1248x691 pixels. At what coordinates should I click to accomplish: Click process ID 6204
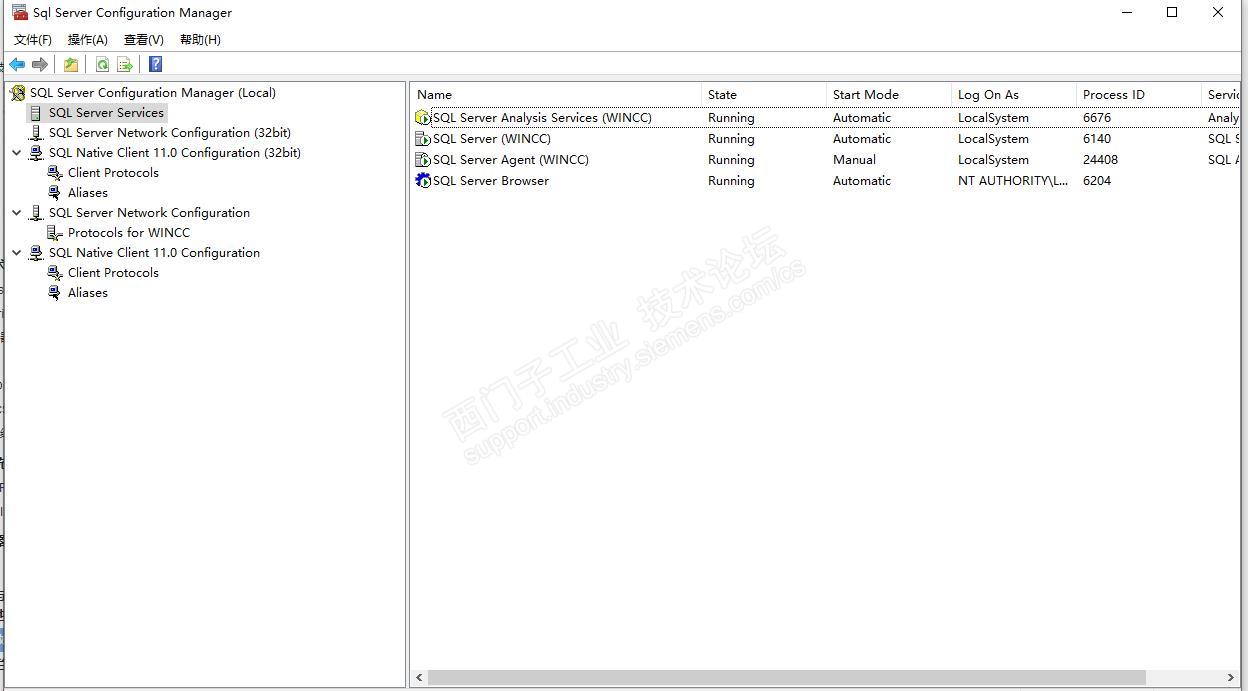point(1097,181)
